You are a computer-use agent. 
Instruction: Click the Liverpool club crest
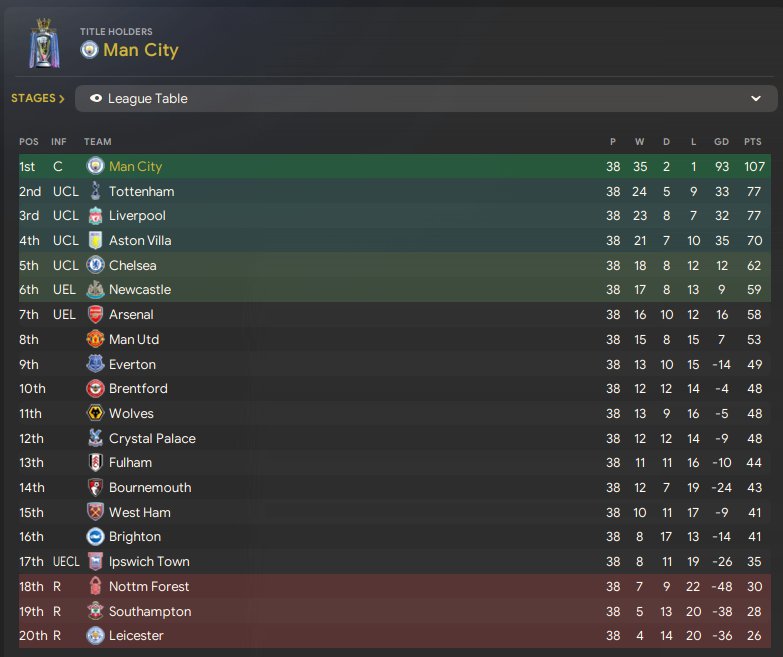[95, 216]
